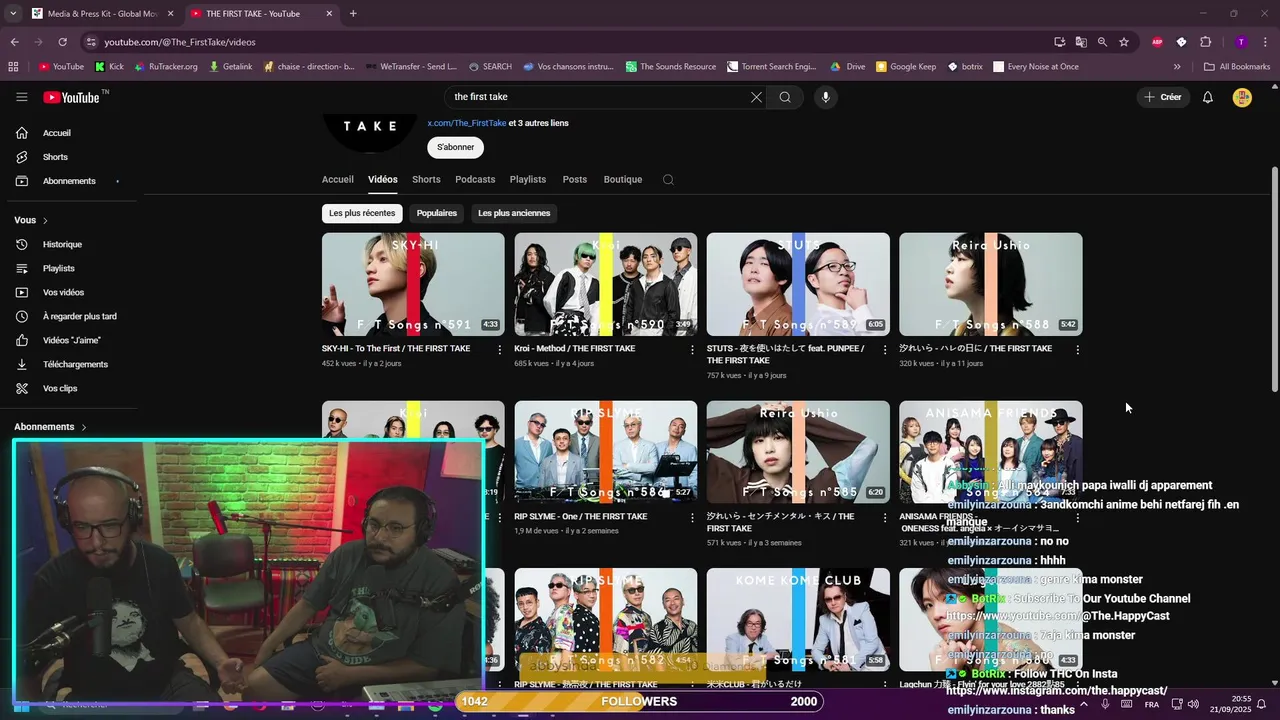Viewport: 1280px width, 720px height.
Task: Open more options for F/T Songs n°588 video
Action: coord(1077,350)
